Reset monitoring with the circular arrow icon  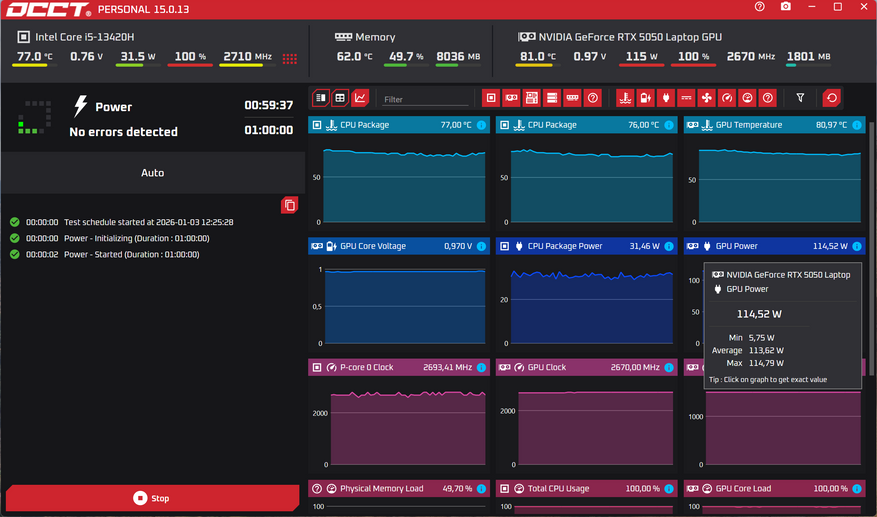831,98
